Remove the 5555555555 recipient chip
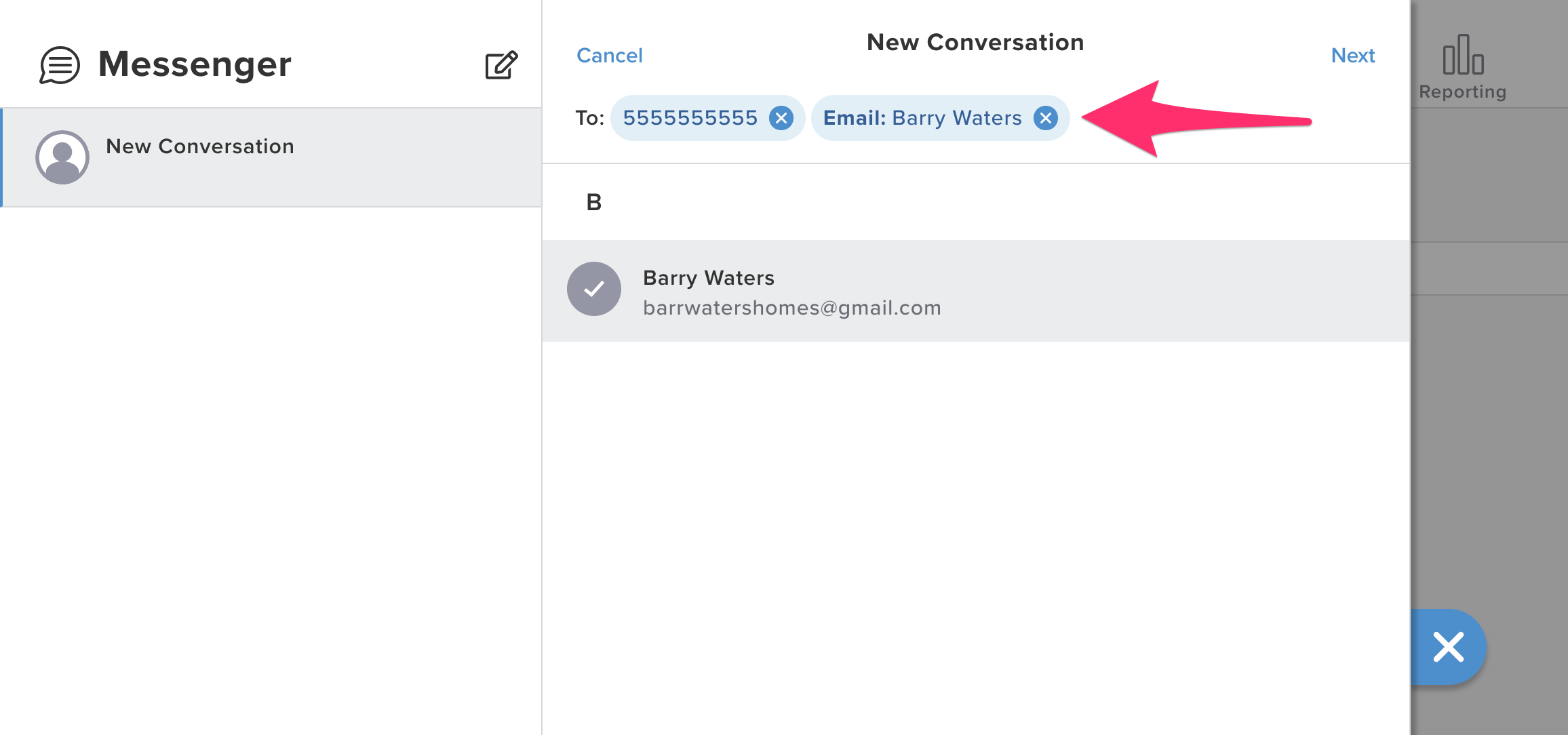The image size is (1568, 735). click(x=781, y=118)
